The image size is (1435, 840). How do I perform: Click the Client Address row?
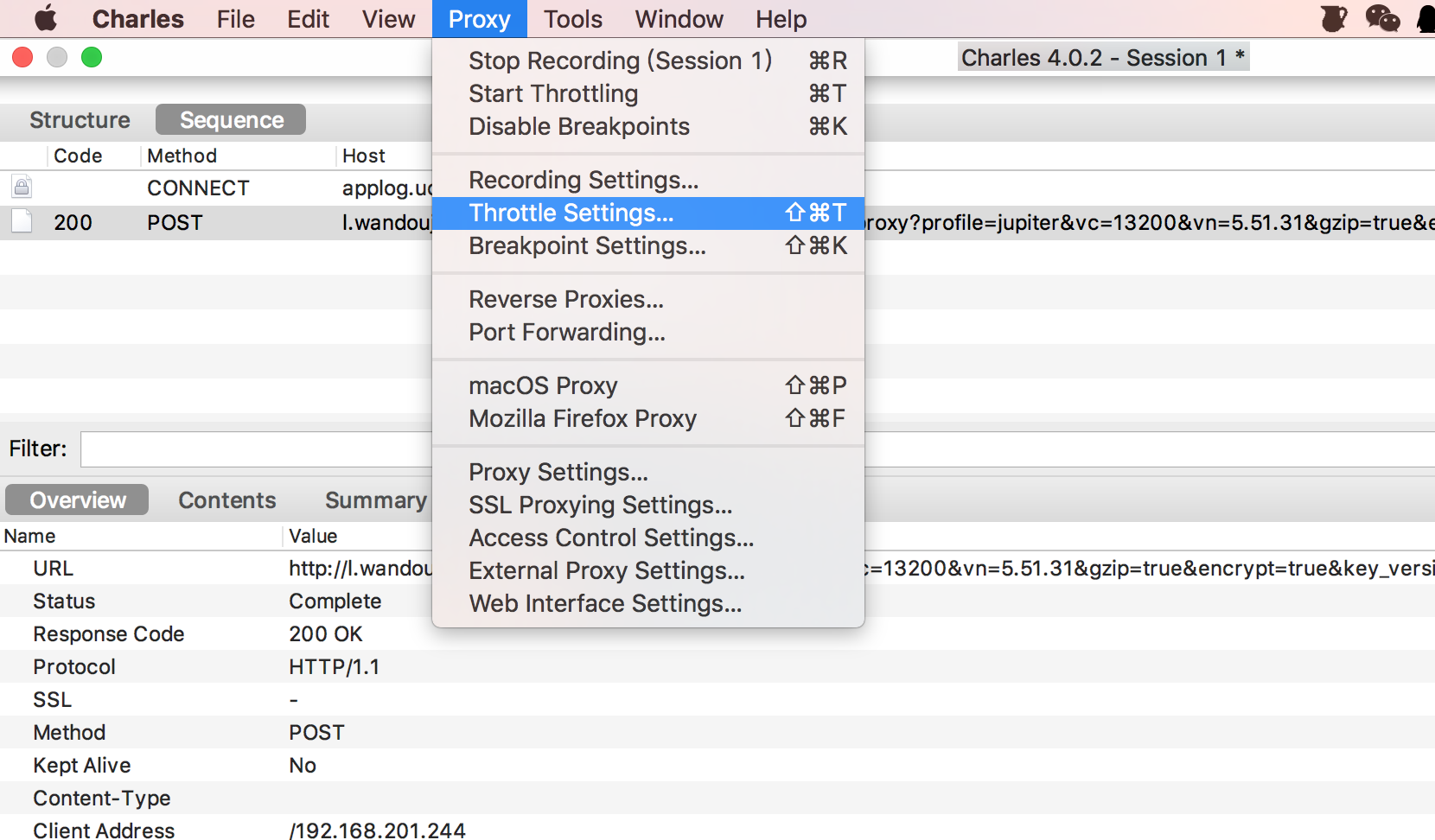(717, 829)
